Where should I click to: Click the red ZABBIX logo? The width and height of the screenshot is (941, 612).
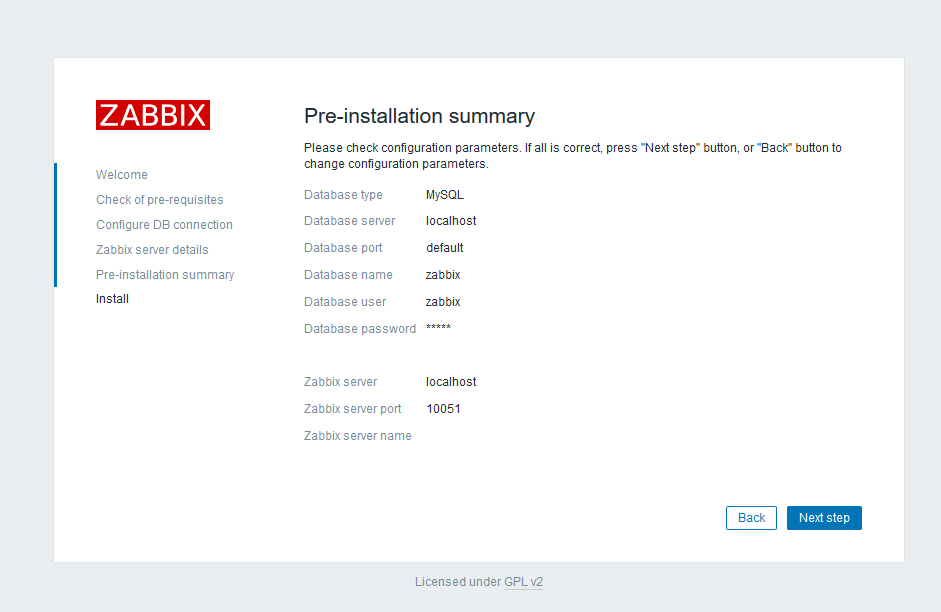153,115
